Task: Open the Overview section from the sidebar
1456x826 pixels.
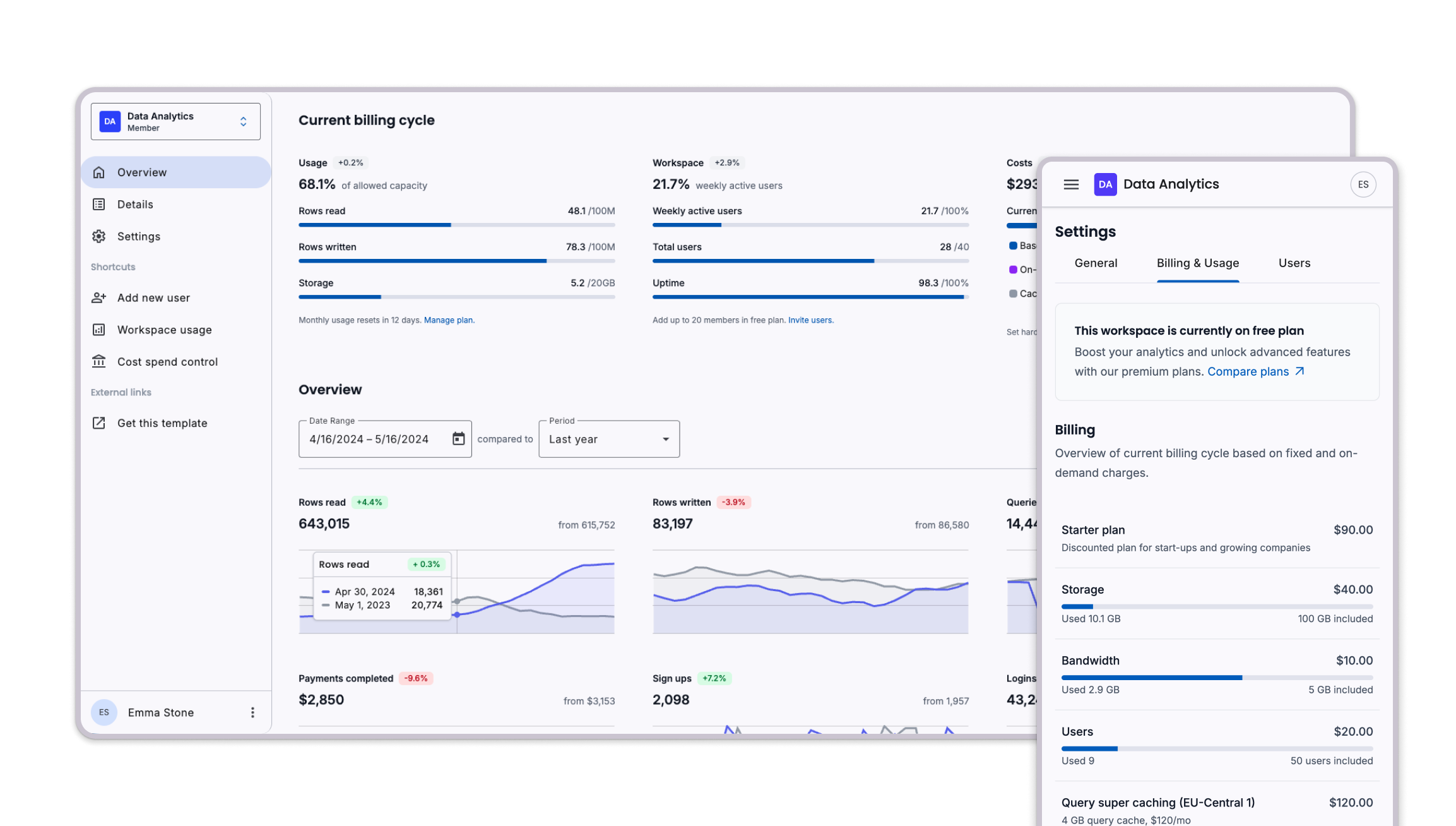Action: pos(141,172)
